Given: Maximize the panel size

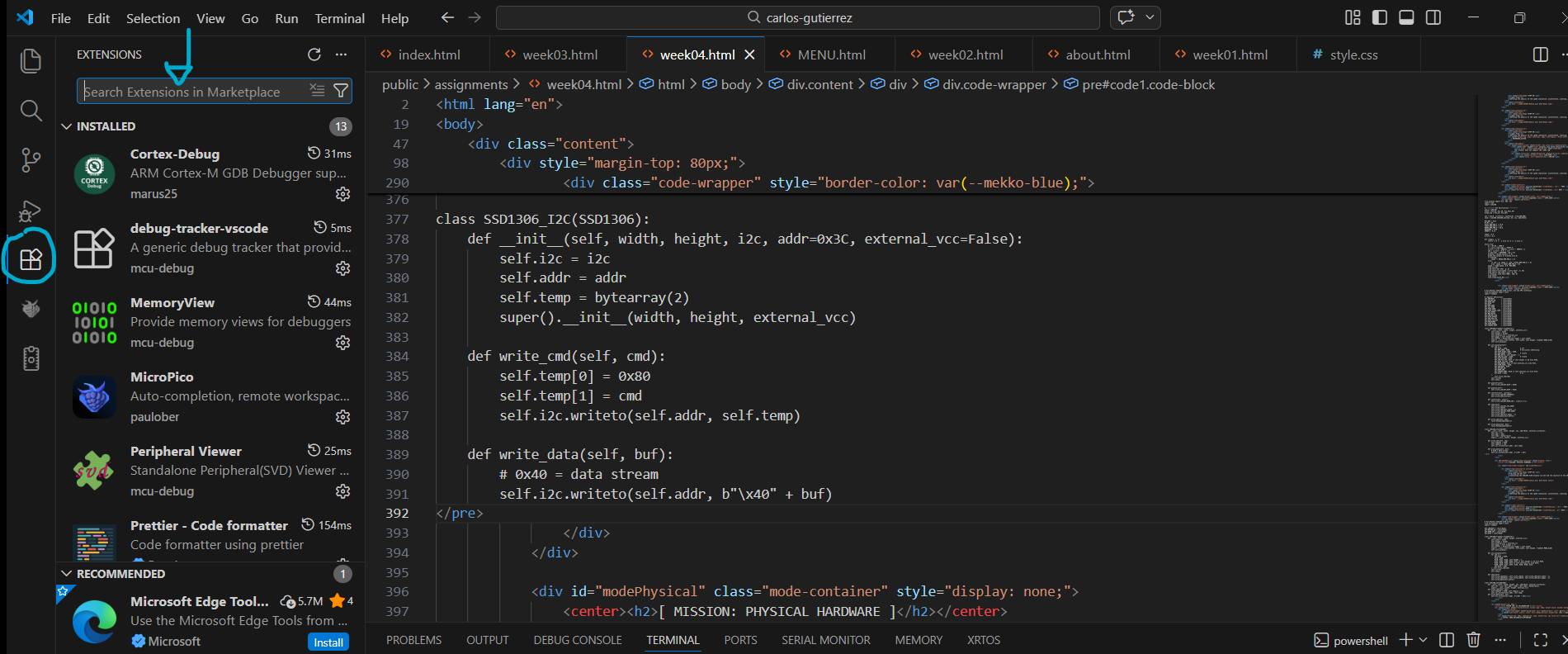Looking at the screenshot, I should (1540, 640).
